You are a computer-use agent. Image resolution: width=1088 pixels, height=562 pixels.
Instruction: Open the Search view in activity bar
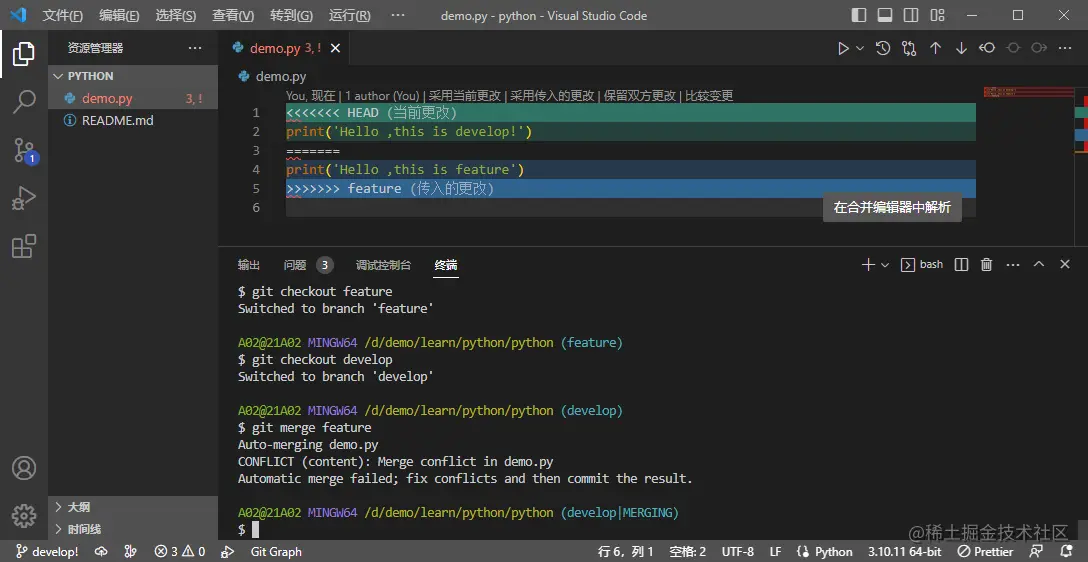point(24,101)
